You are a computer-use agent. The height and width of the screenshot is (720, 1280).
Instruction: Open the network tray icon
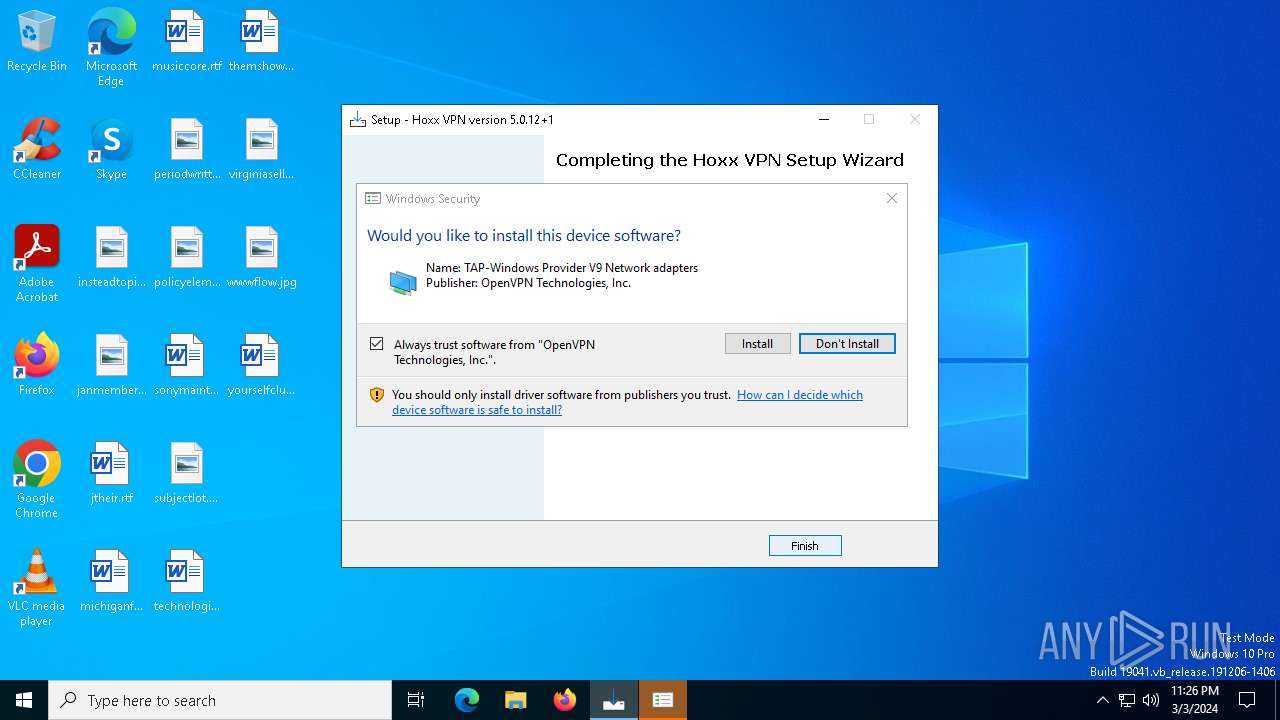[x=1127, y=700]
